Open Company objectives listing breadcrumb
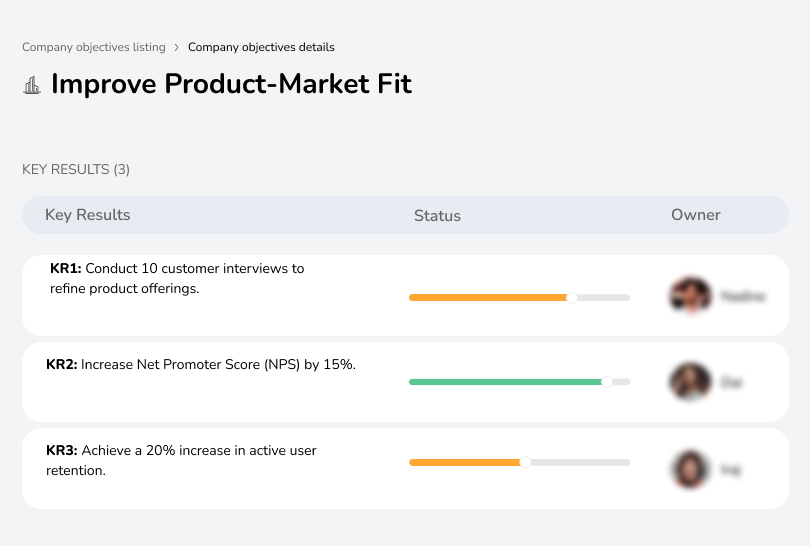Image resolution: width=810 pixels, height=546 pixels. 94,47
